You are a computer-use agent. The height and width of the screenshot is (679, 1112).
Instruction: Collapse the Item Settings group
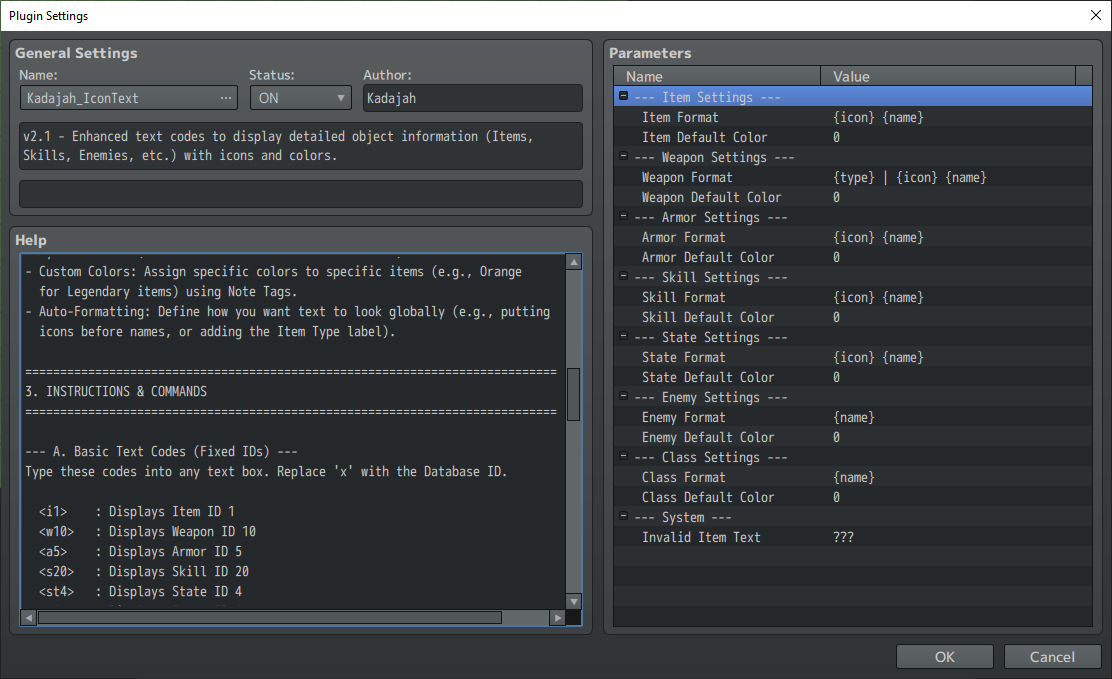click(x=624, y=97)
